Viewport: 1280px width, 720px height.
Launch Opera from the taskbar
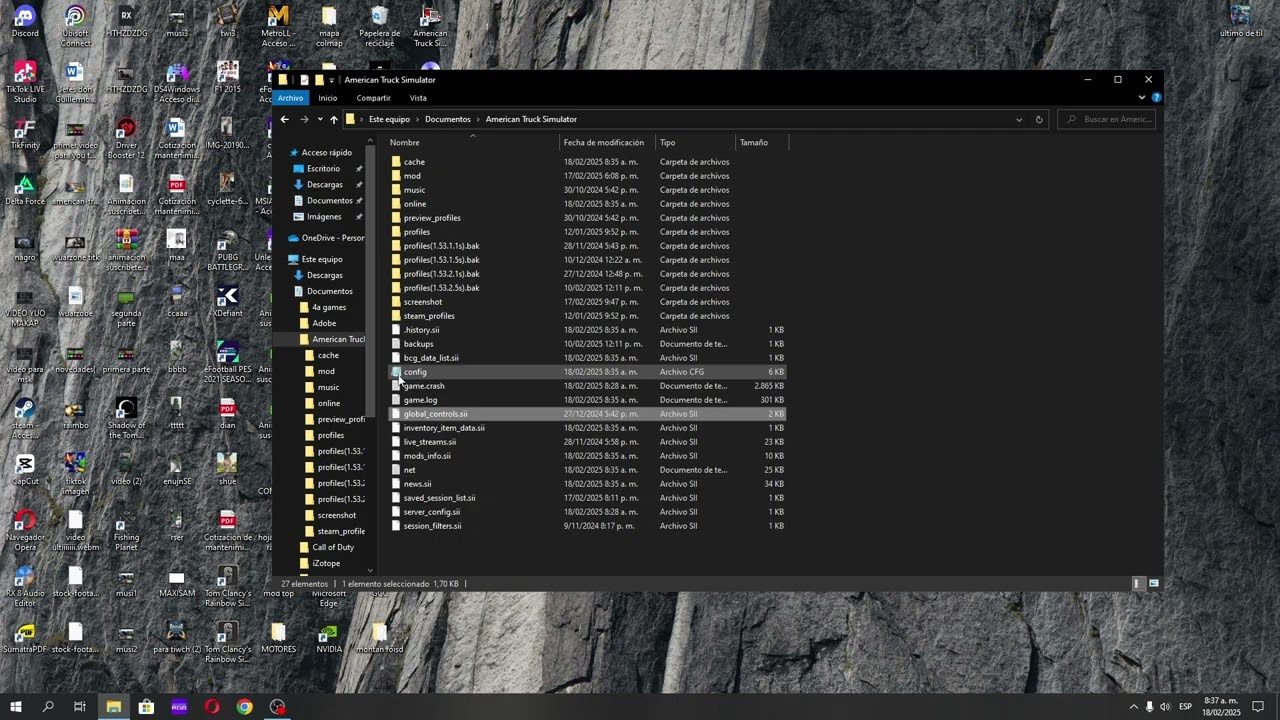(212, 707)
